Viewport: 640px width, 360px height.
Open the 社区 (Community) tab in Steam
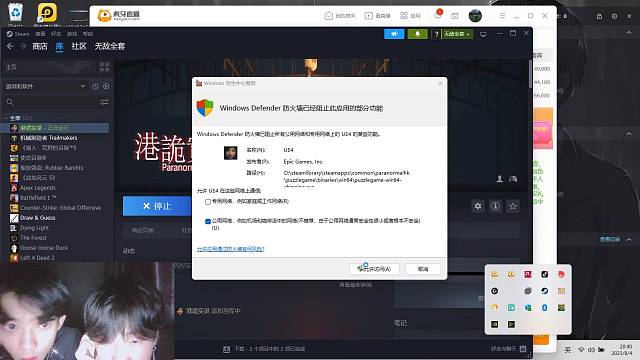click(79, 47)
